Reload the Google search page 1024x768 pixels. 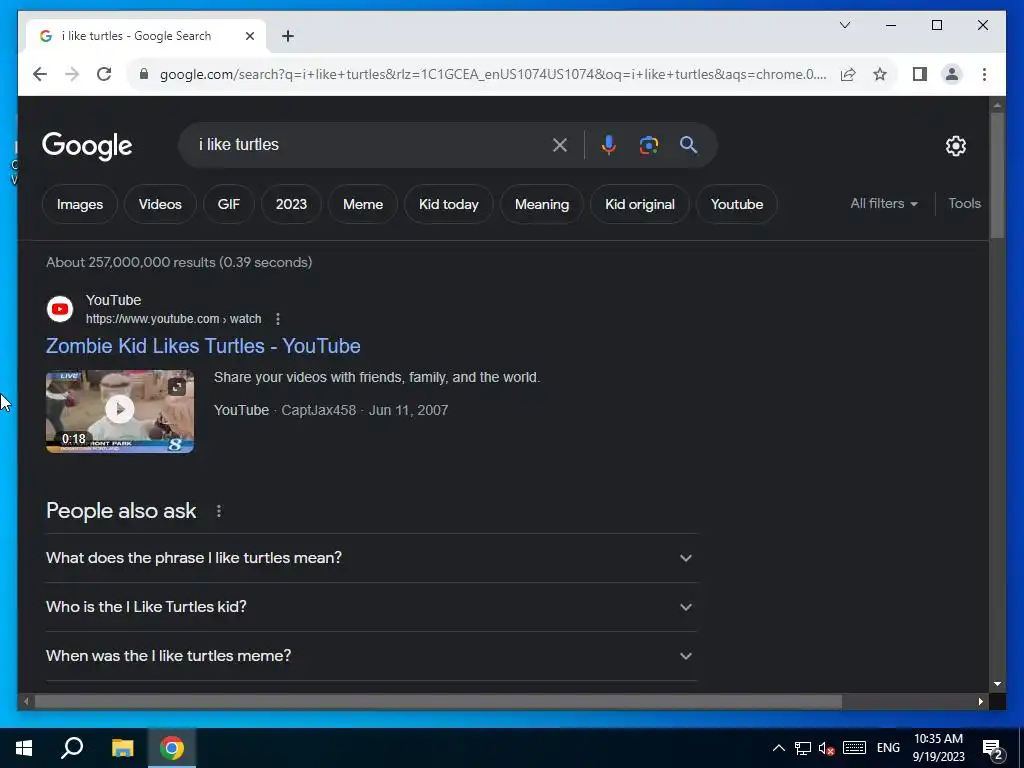[104, 74]
